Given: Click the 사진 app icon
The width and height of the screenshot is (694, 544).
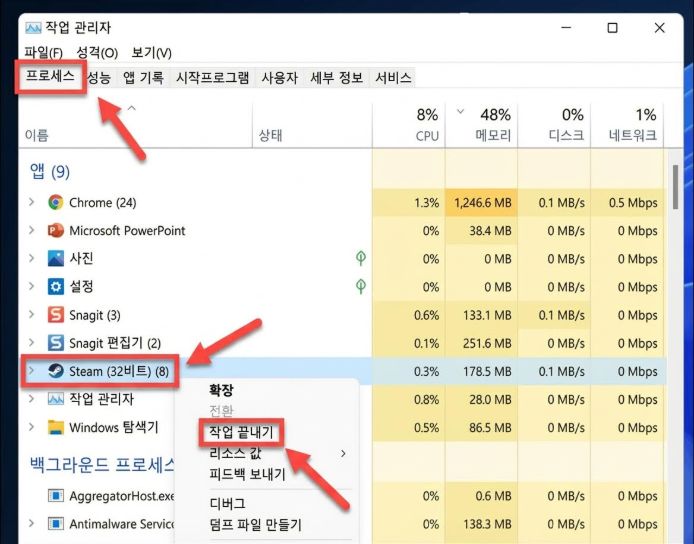Looking at the screenshot, I should 55,259.
